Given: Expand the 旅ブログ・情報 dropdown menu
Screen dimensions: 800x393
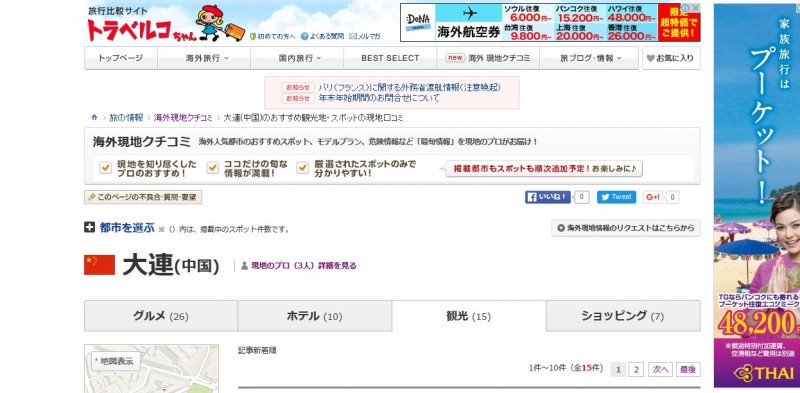Looking at the screenshot, I should [589, 58].
